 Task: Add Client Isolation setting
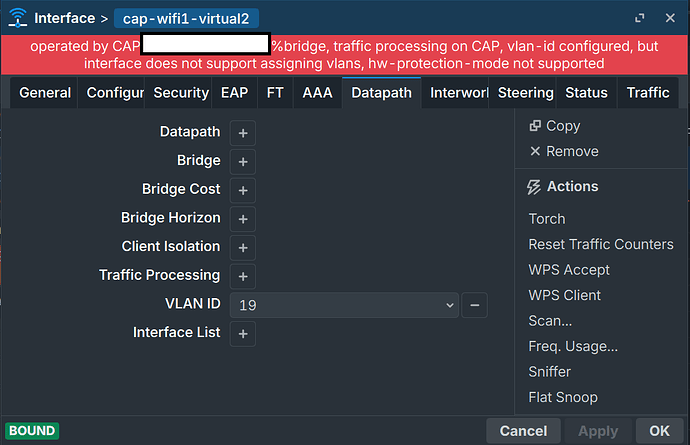[242, 247]
